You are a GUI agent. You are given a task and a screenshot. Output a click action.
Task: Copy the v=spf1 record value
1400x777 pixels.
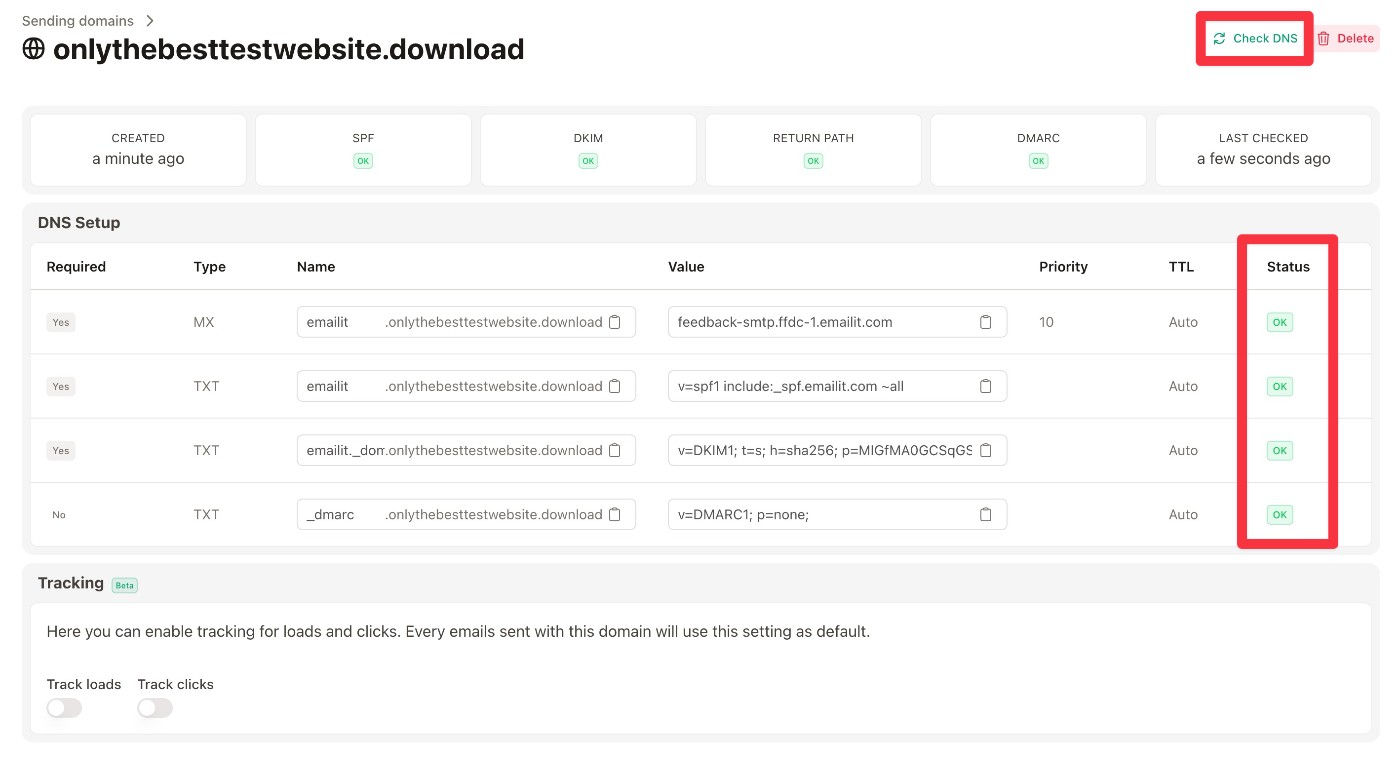(x=985, y=386)
